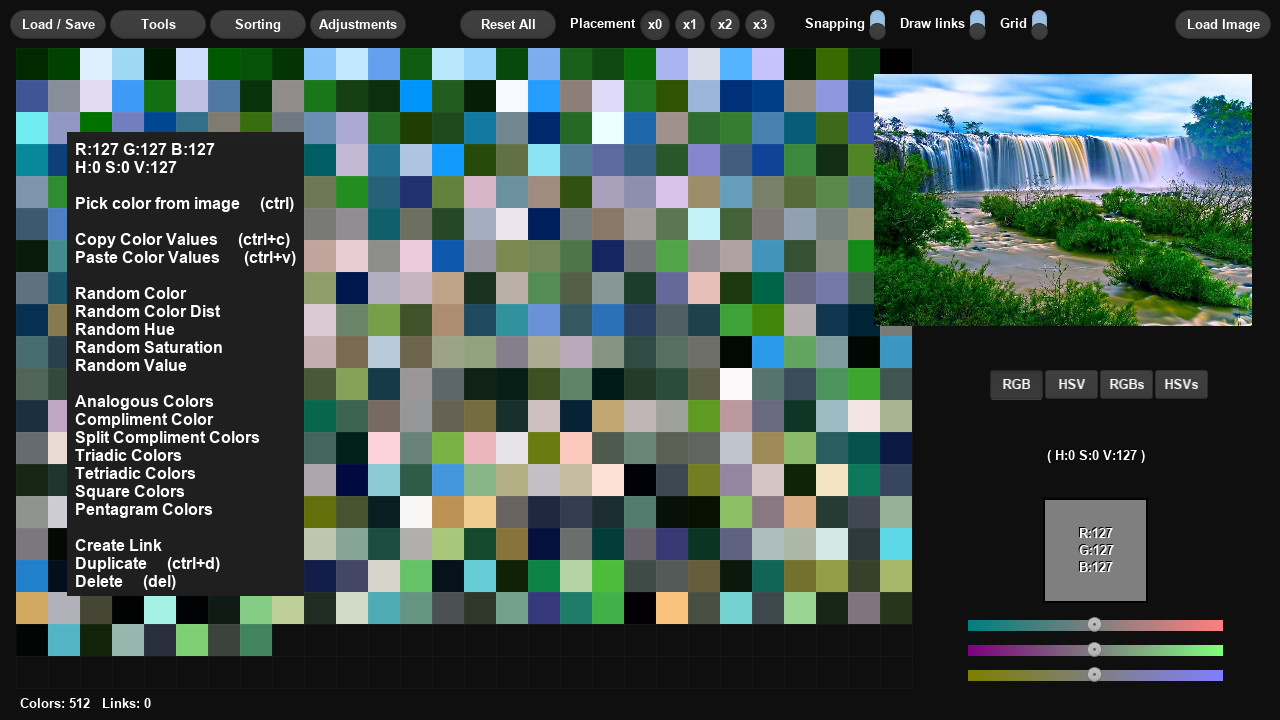The width and height of the screenshot is (1280, 720).
Task: Select Triadic Colors in context menu
Action: 128,455
